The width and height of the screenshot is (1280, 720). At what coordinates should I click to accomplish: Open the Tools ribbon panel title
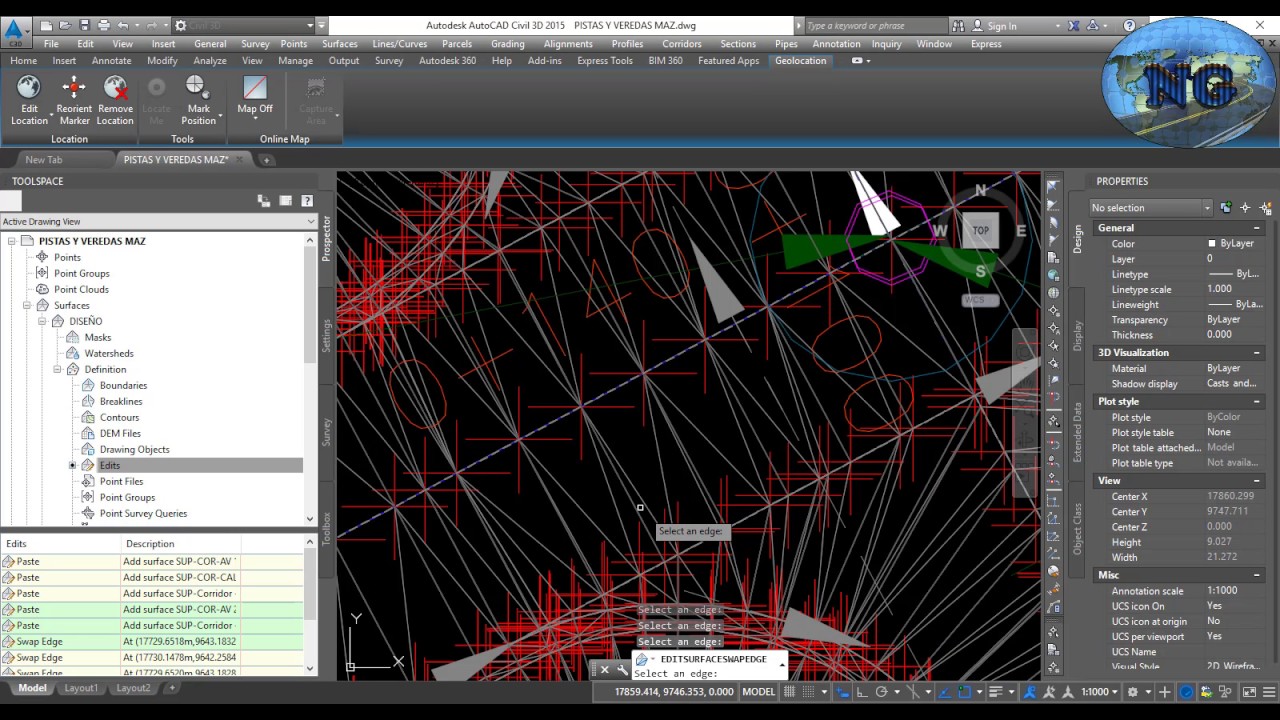tap(182, 139)
